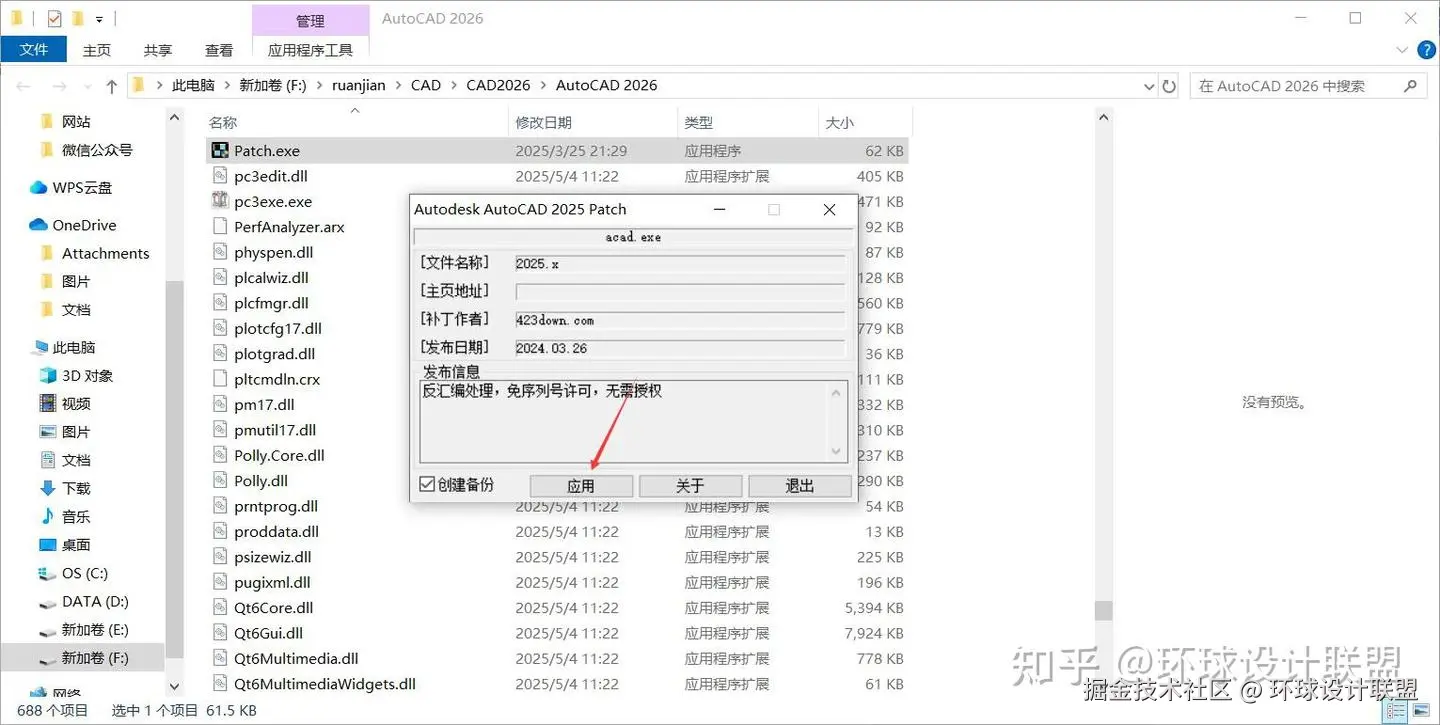Open the 应用程序工具 ribbon tab
The width and height of the screenshot is (1440, 725).
coord(310,50)
